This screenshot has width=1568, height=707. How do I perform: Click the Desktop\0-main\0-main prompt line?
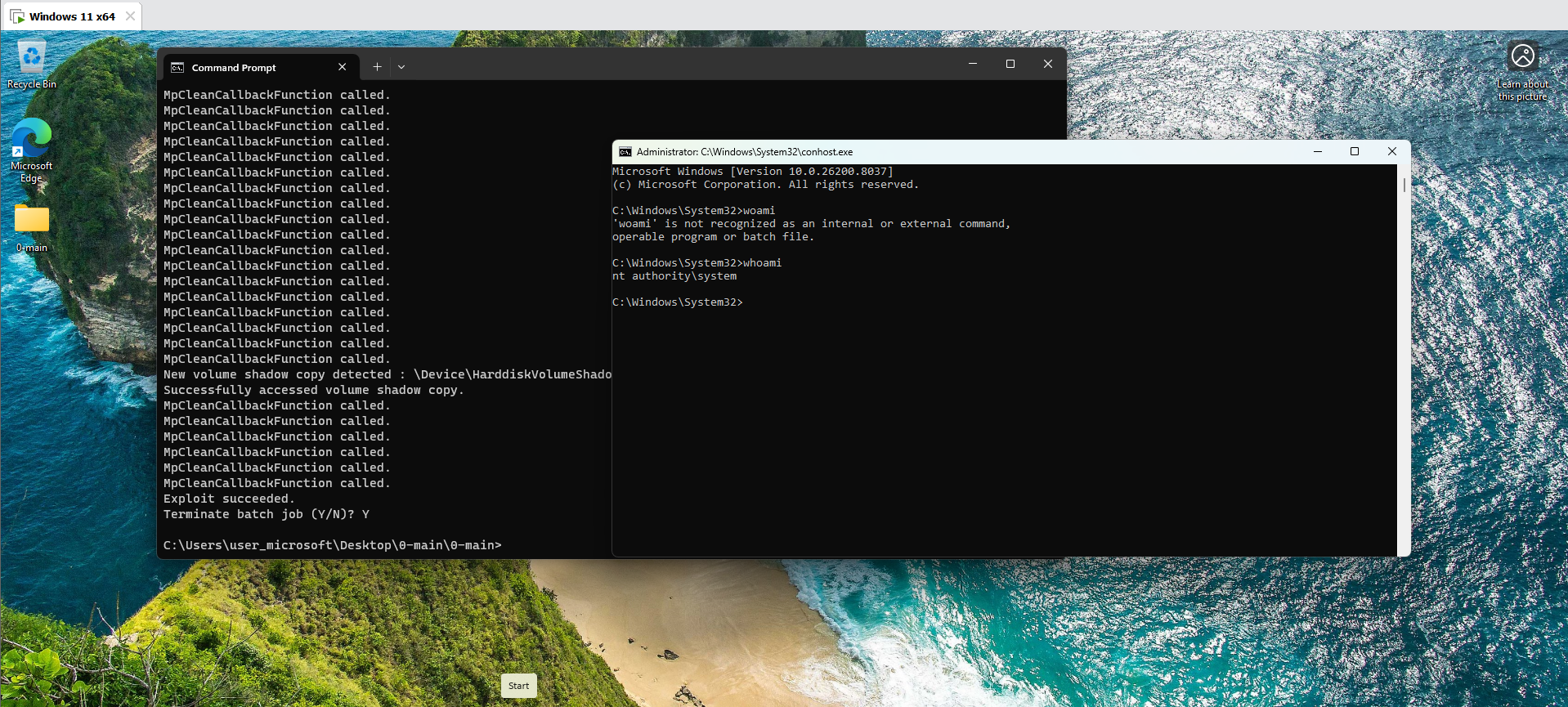333,545
